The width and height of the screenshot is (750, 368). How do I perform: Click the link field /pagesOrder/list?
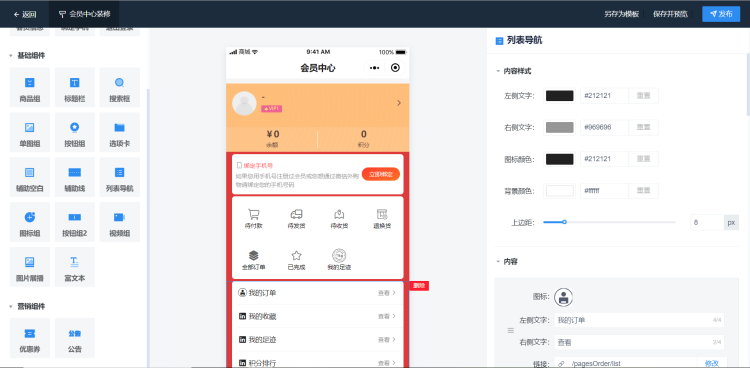(x=626, y=364)
